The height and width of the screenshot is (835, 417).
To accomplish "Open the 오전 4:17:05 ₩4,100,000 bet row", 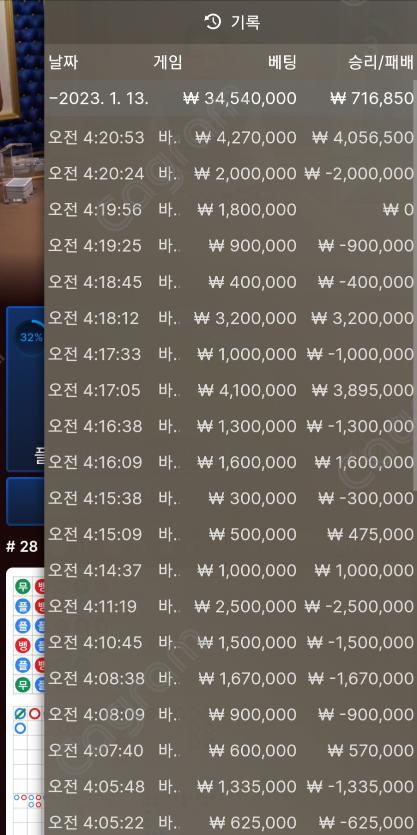I will (231, 390).
